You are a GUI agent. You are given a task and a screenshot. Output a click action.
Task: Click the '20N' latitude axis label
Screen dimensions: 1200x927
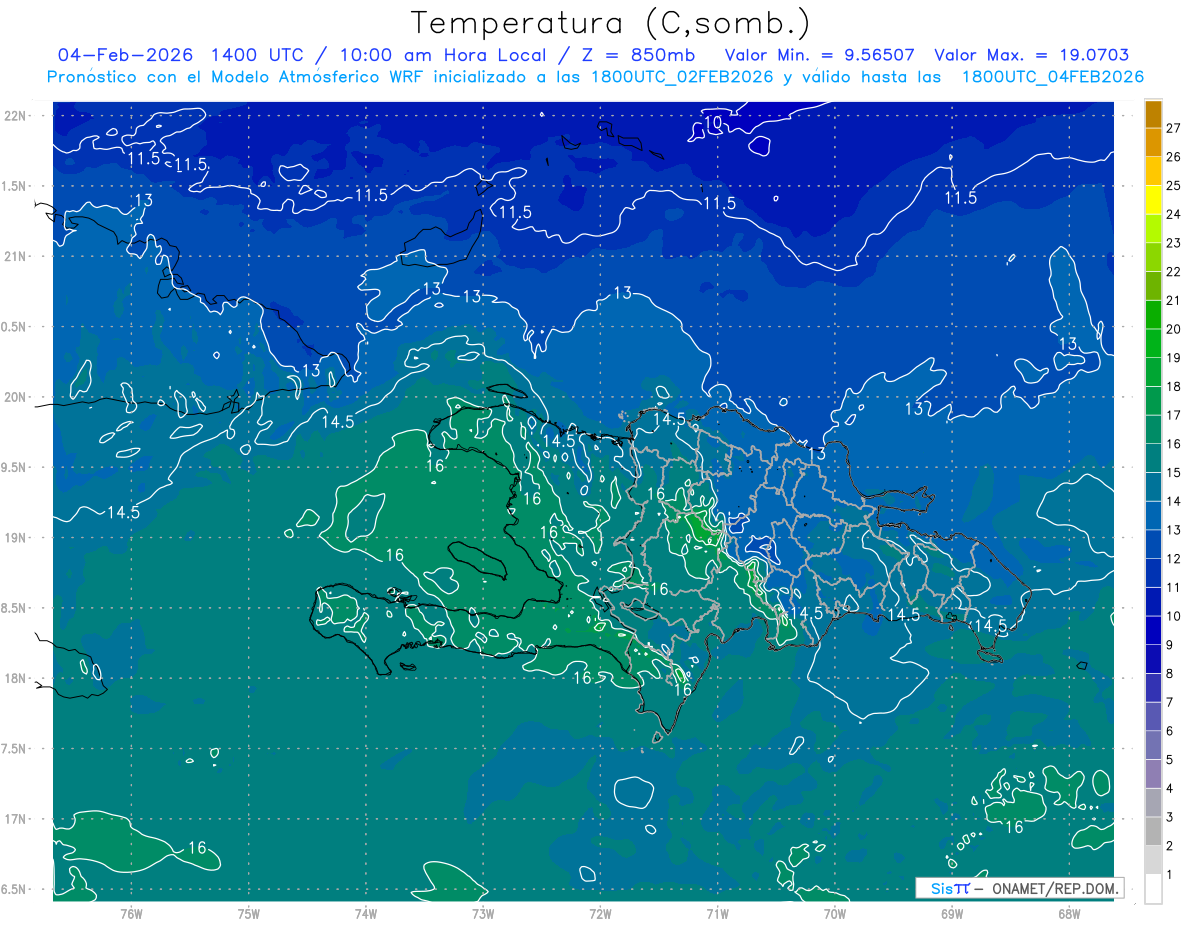(x=14, y=397)
